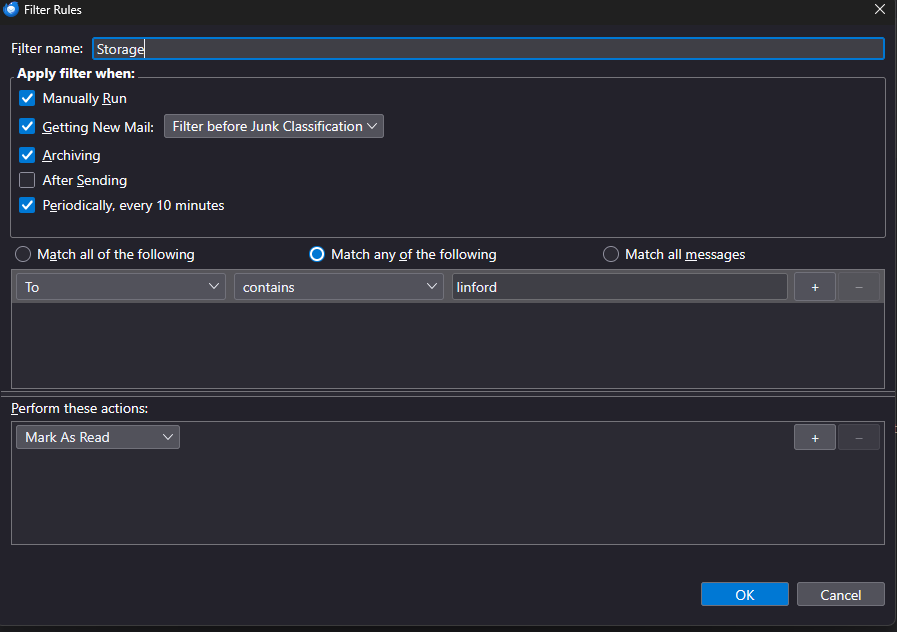Open the 'contains' operator dropdown
Image resolution: width=897 pixels, height=632 pixels.
[339, 287]
